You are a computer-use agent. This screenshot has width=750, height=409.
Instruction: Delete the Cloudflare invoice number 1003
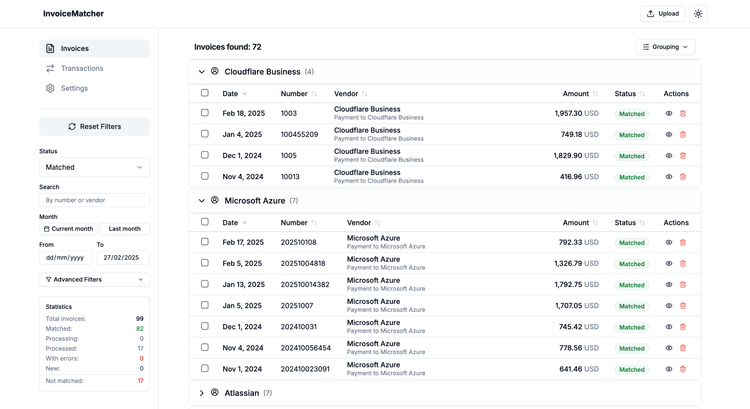[683, 113]
